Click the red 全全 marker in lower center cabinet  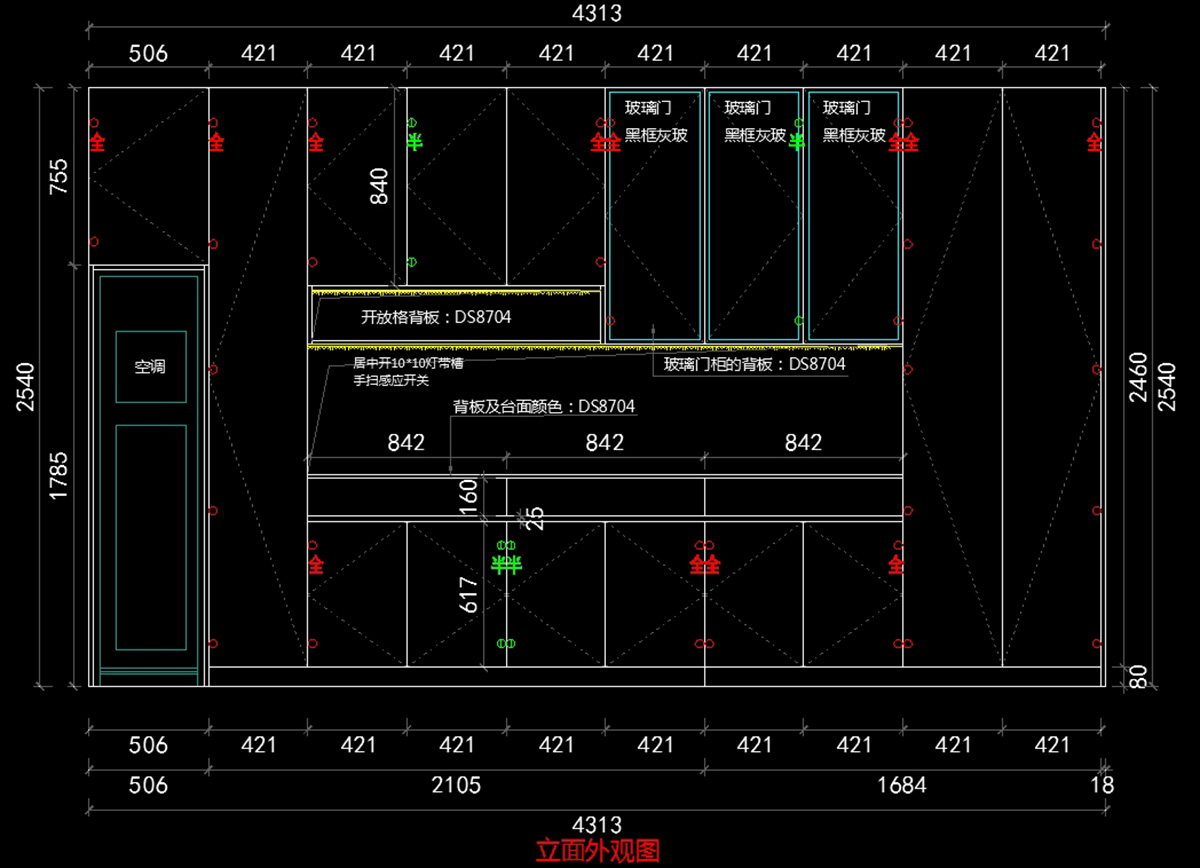tap(705, 564)
